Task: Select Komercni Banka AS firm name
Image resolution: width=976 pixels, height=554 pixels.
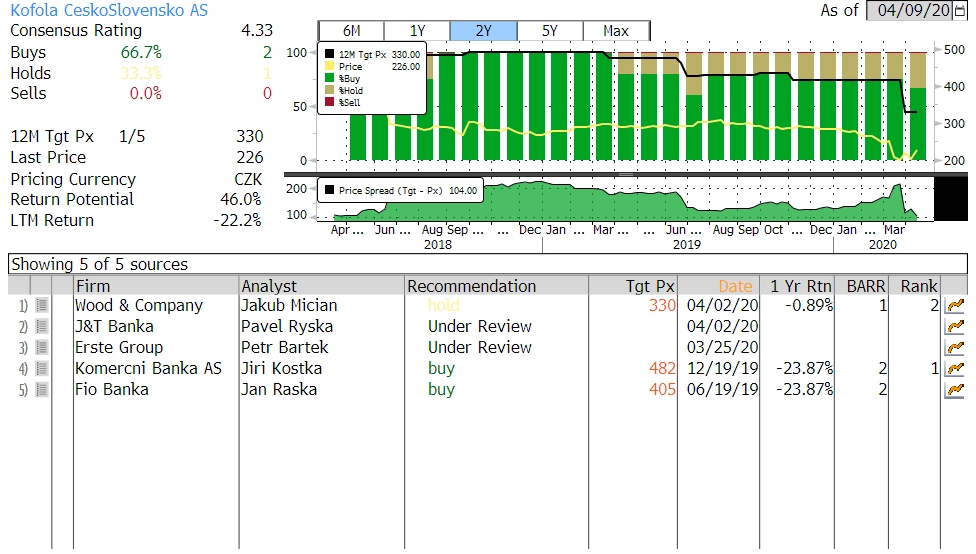Action: pos(148,369)
